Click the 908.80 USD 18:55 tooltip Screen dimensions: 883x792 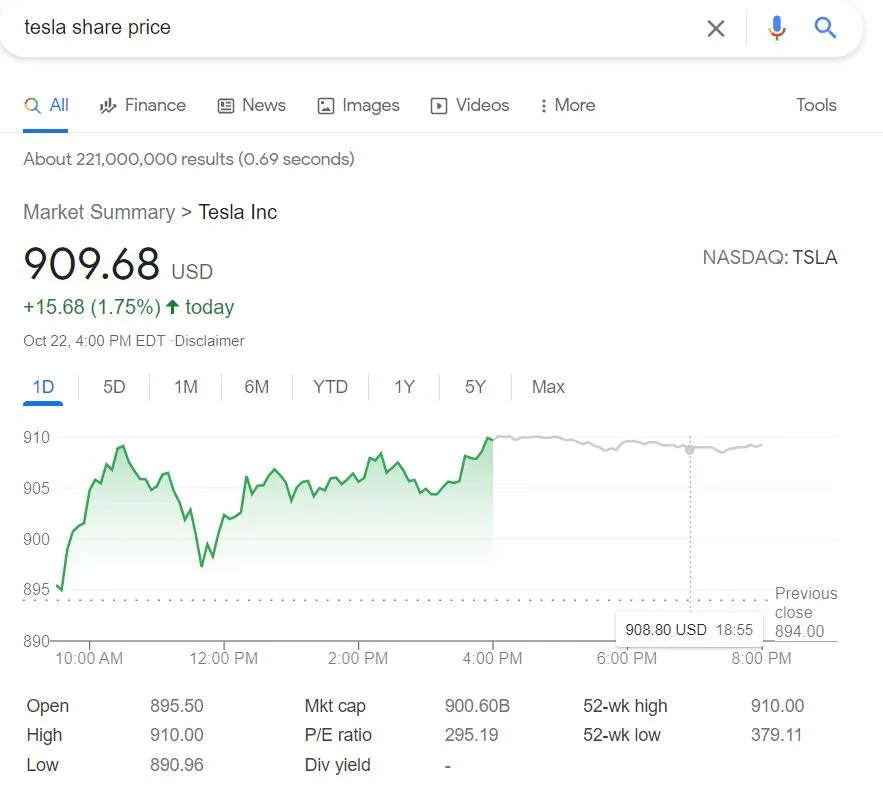[689, 630]
